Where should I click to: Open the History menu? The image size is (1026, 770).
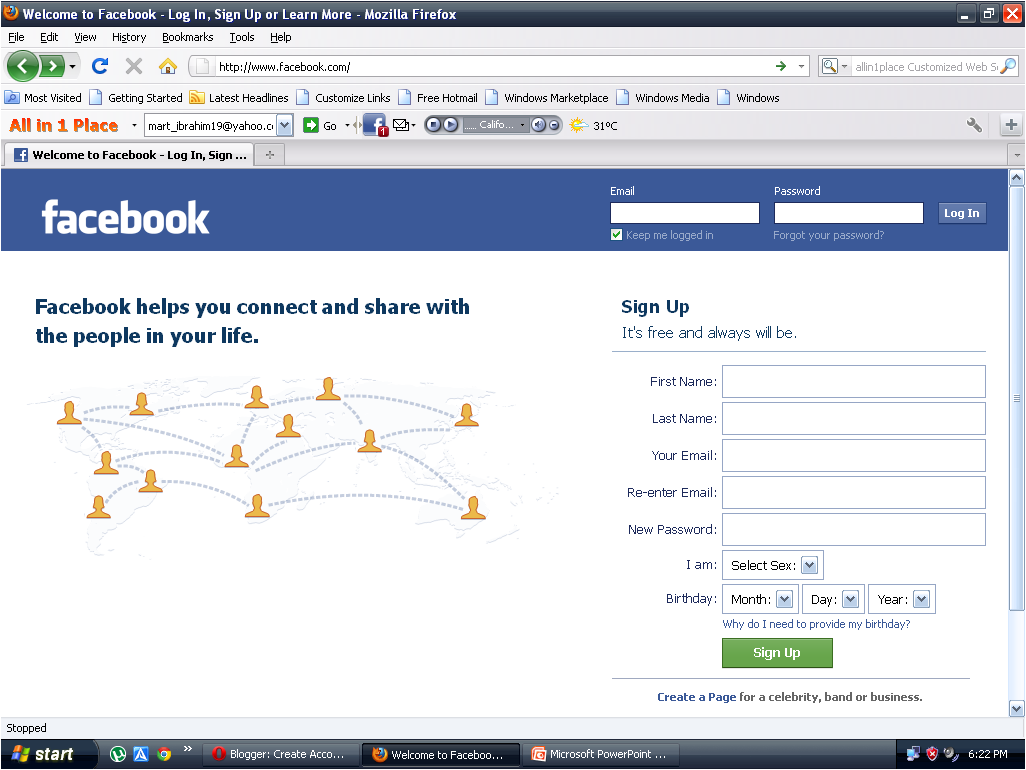click(x=129, y=37)
